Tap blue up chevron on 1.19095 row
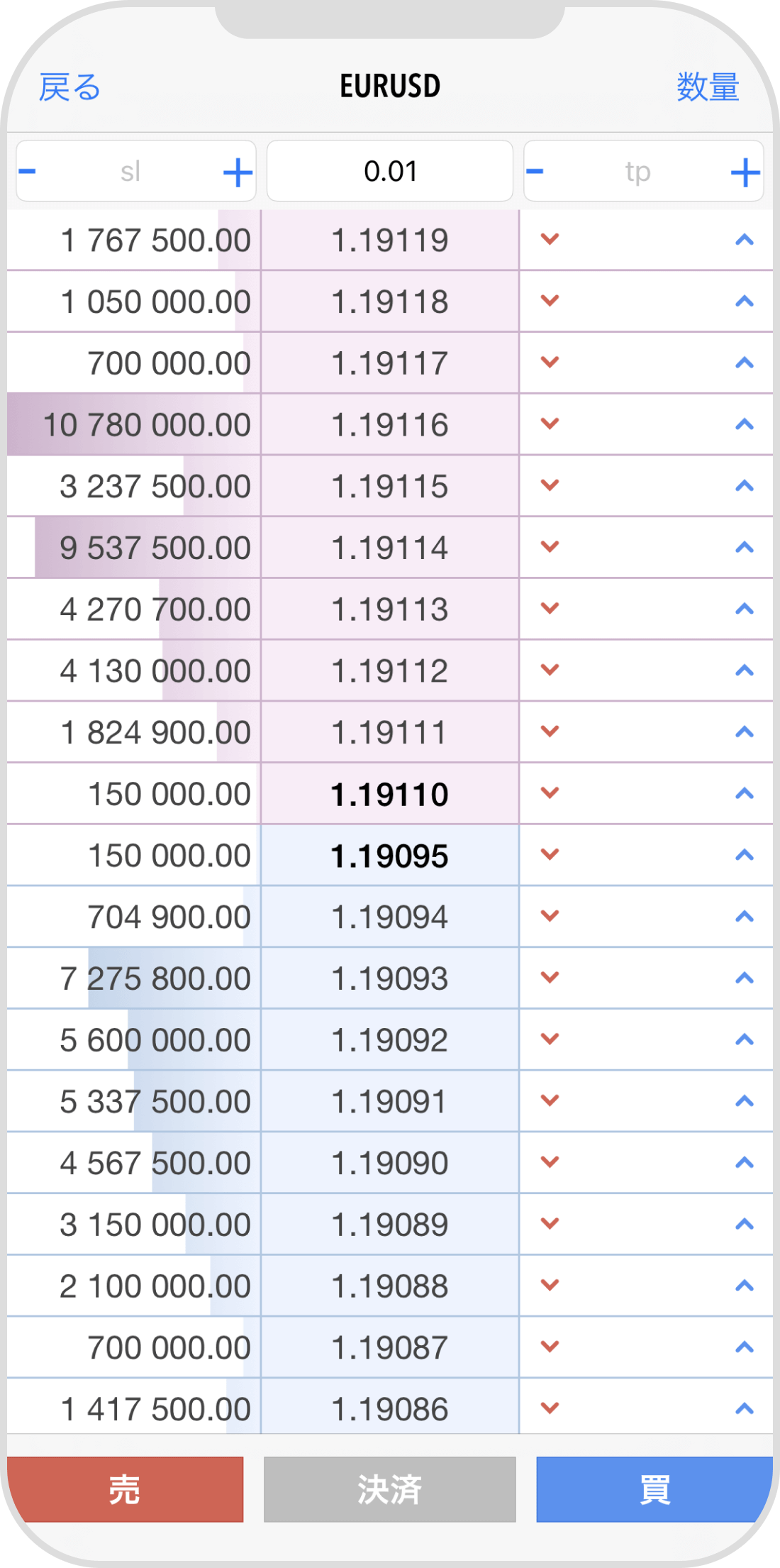The image size is (780, 1568). (744, 855)
